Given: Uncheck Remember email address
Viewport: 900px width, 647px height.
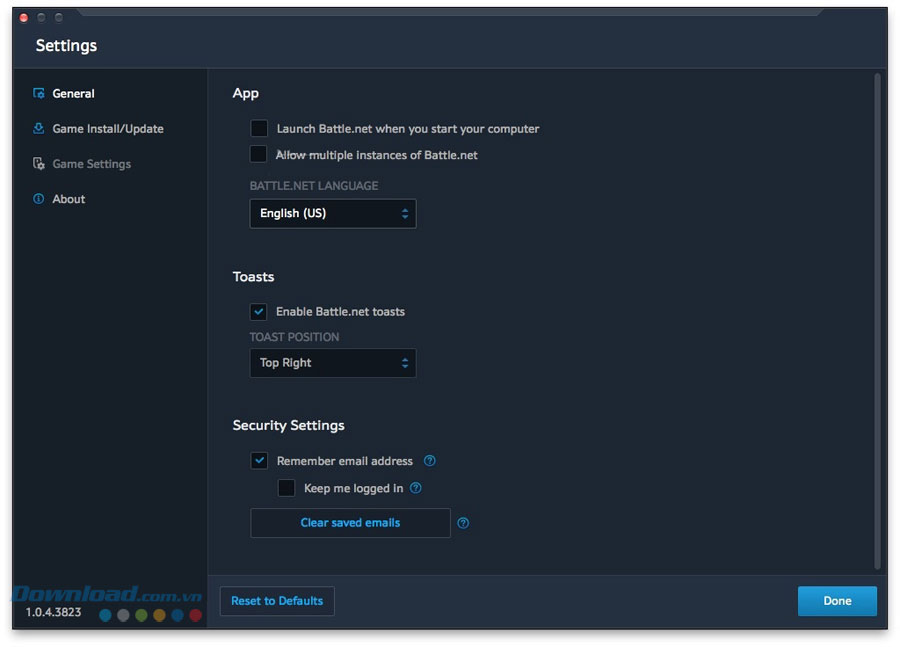Looking at the screenshot, I should 259,460.
